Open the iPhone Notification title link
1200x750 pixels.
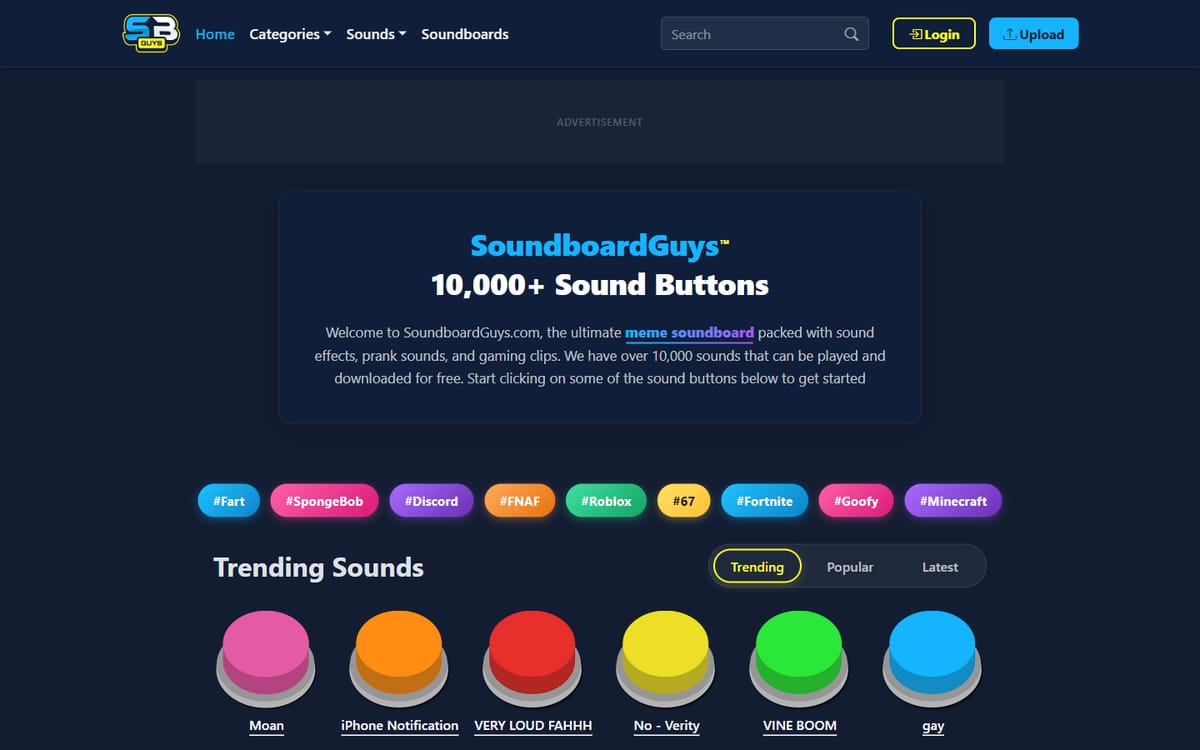point(399,726)
